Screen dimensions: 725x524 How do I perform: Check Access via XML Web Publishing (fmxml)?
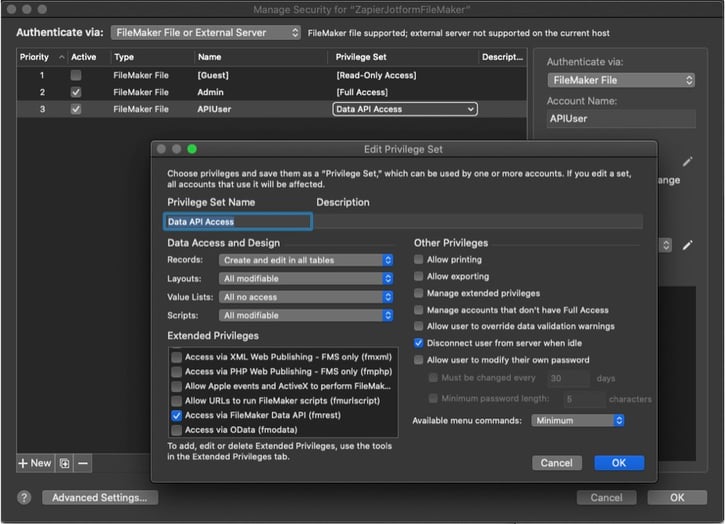(x=176, y=357)
